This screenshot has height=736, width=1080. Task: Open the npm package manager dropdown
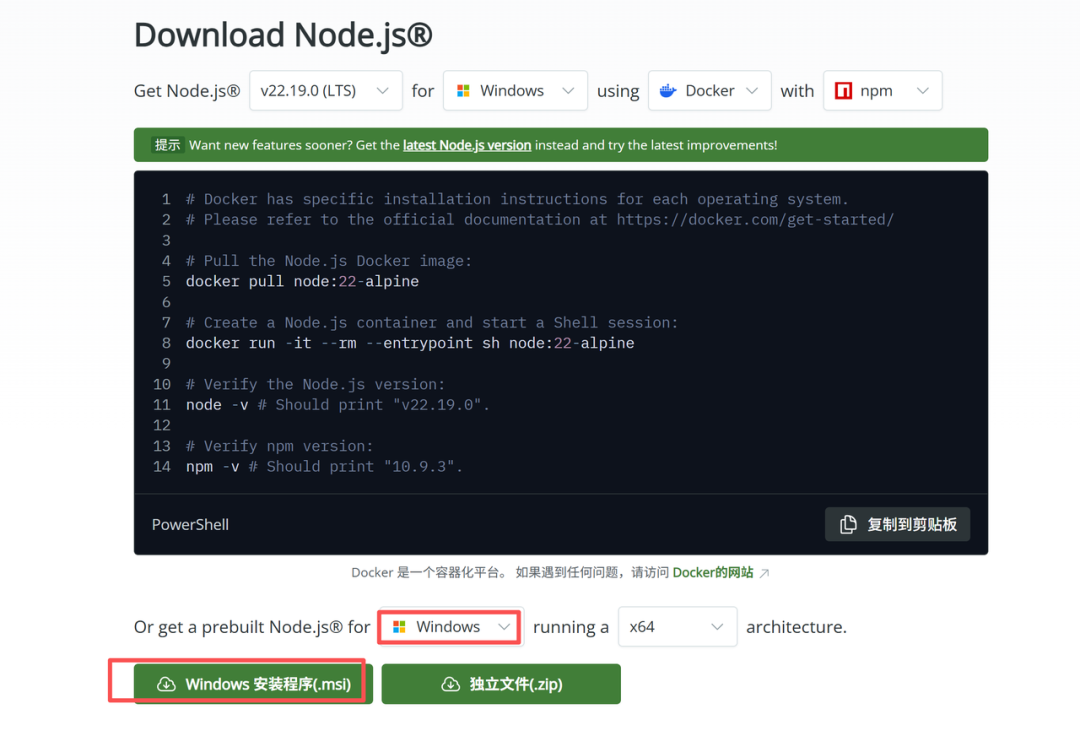tap(882, 90)
